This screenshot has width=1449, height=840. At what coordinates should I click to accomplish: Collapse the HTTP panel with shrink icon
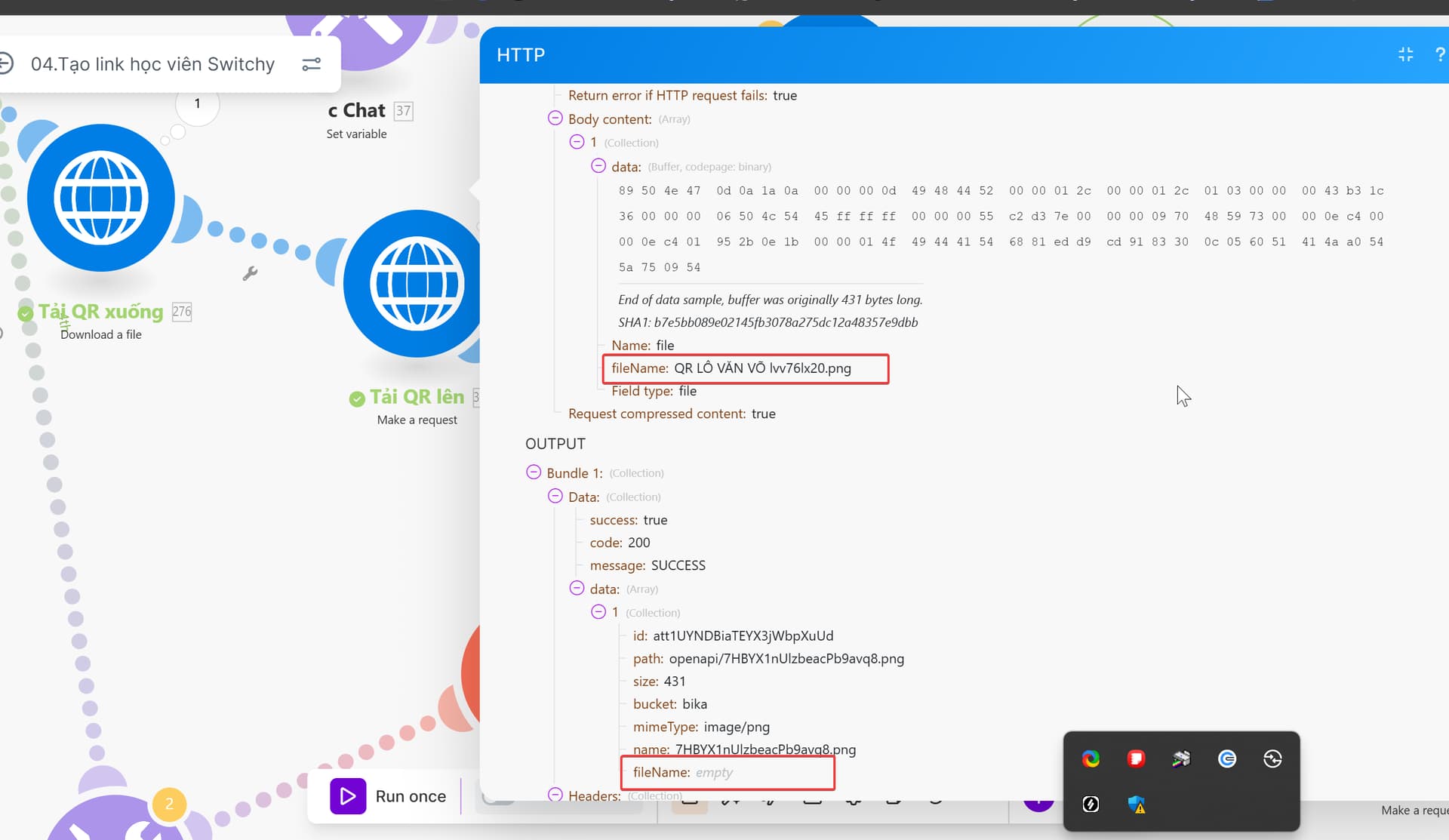click(x=1405, y=54)
